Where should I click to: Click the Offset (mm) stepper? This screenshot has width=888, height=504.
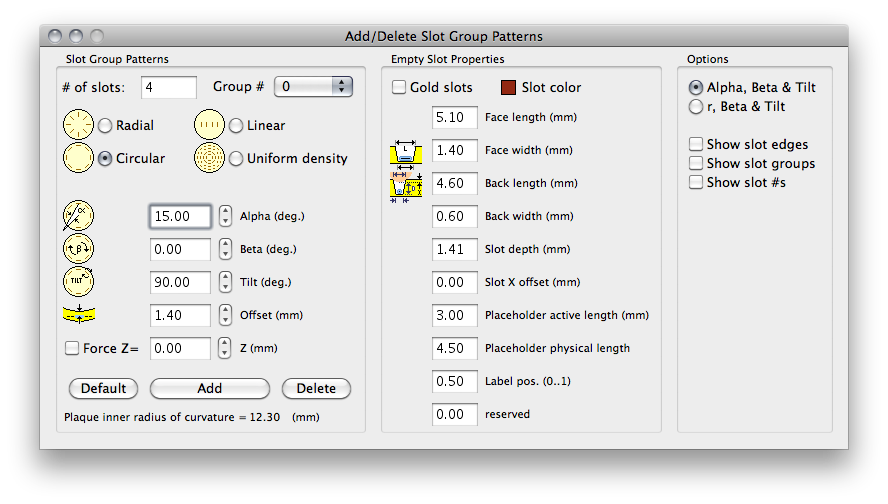225,315
